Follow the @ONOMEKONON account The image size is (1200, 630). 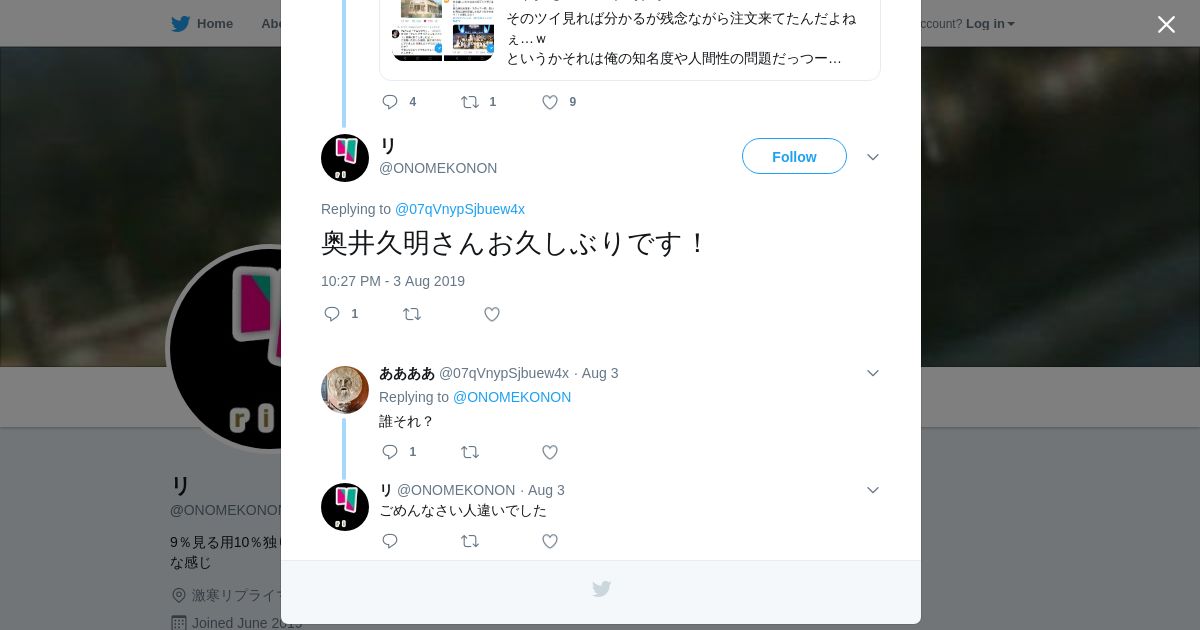click(794, 156)
